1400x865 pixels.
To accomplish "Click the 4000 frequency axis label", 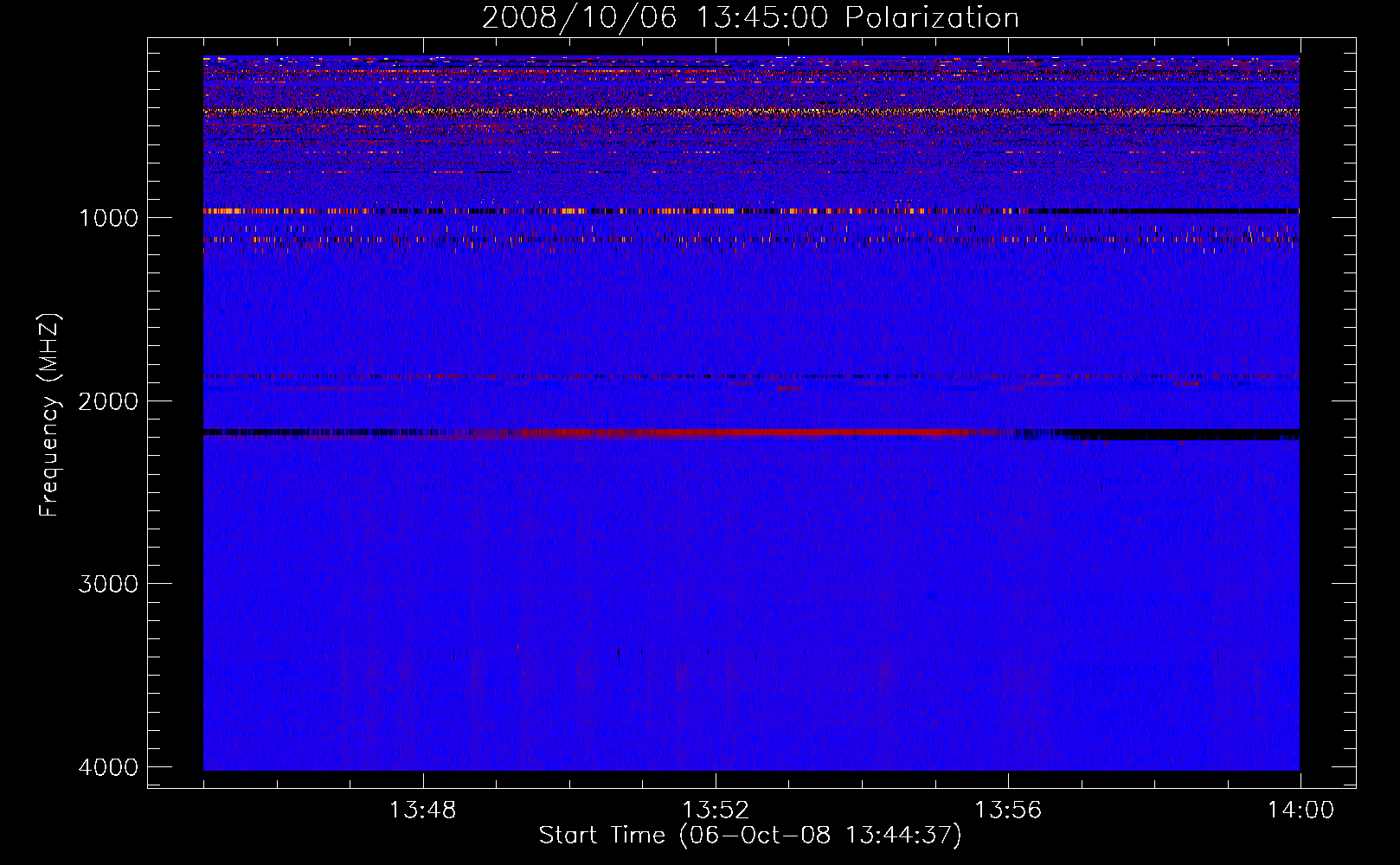I will click(108, 767).
